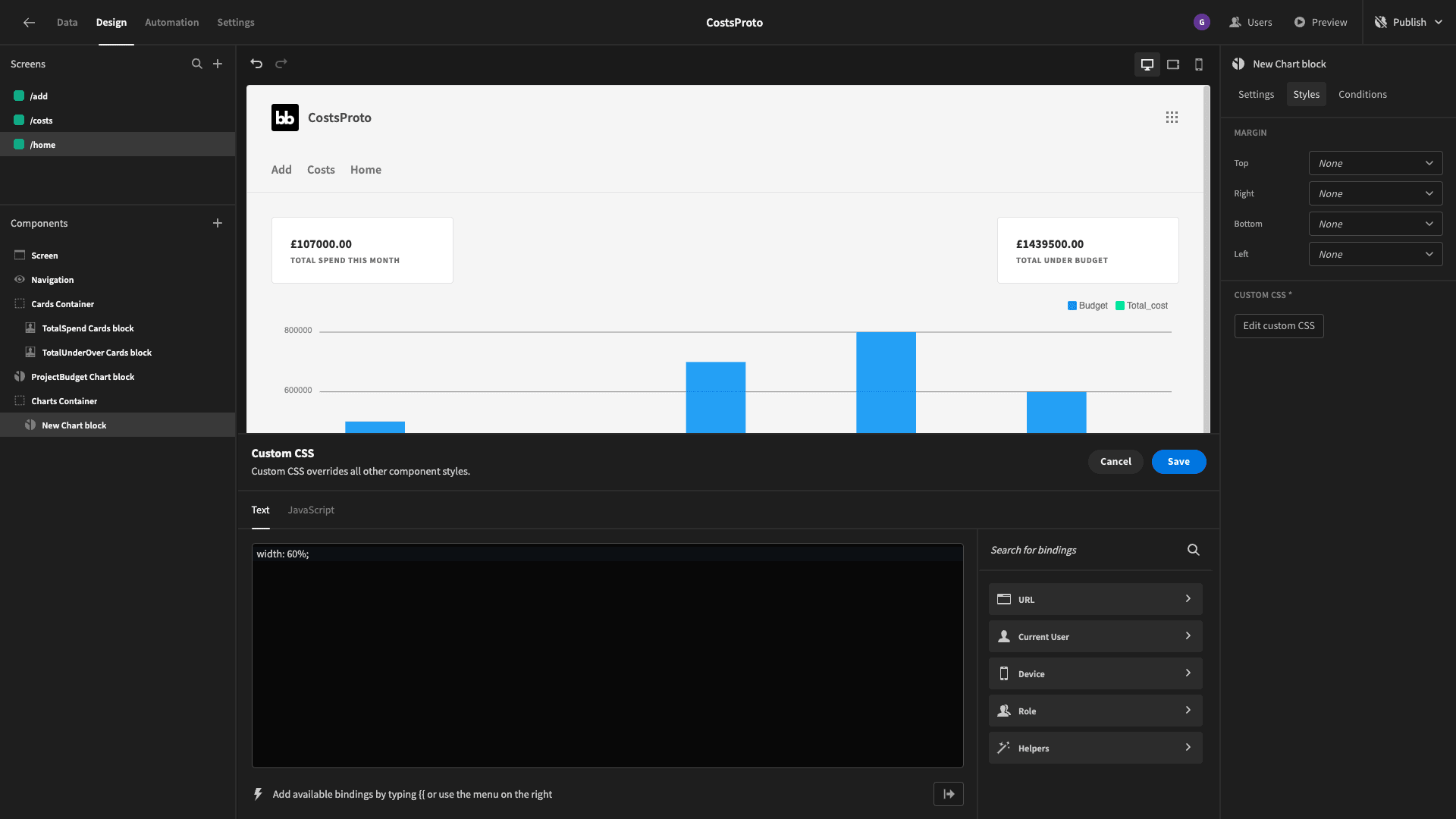Select the /costs screen

pos(118,120)
